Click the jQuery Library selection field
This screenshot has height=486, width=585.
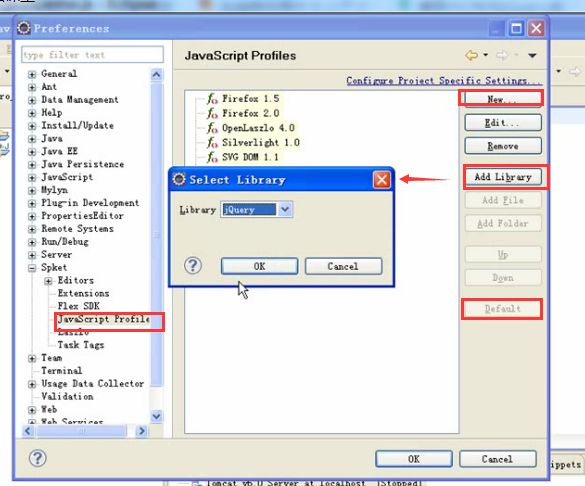pyautogui.click(x=249, y=210)
